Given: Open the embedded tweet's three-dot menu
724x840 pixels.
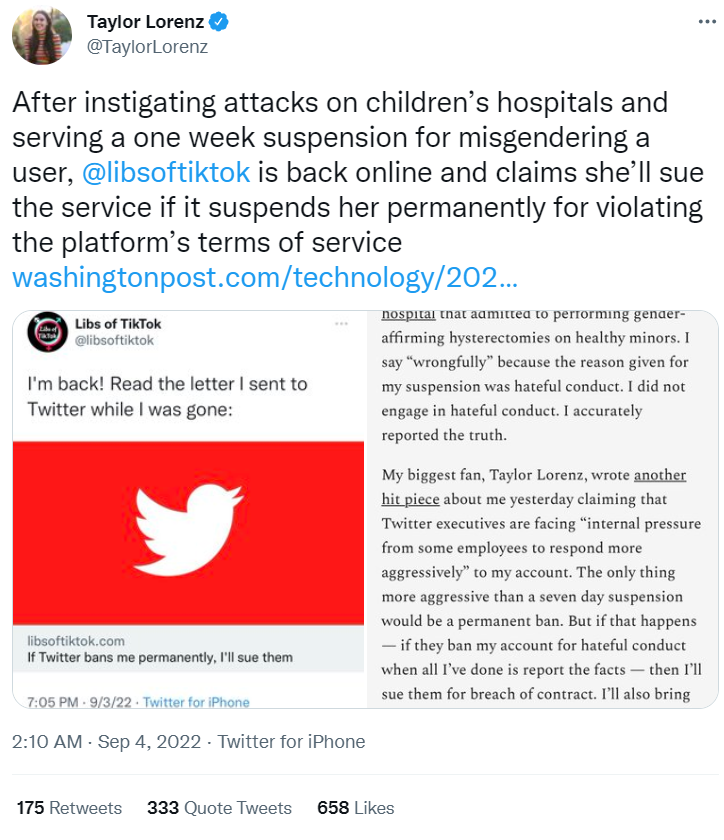Looking at the screenshot, I should pos(341,324).
